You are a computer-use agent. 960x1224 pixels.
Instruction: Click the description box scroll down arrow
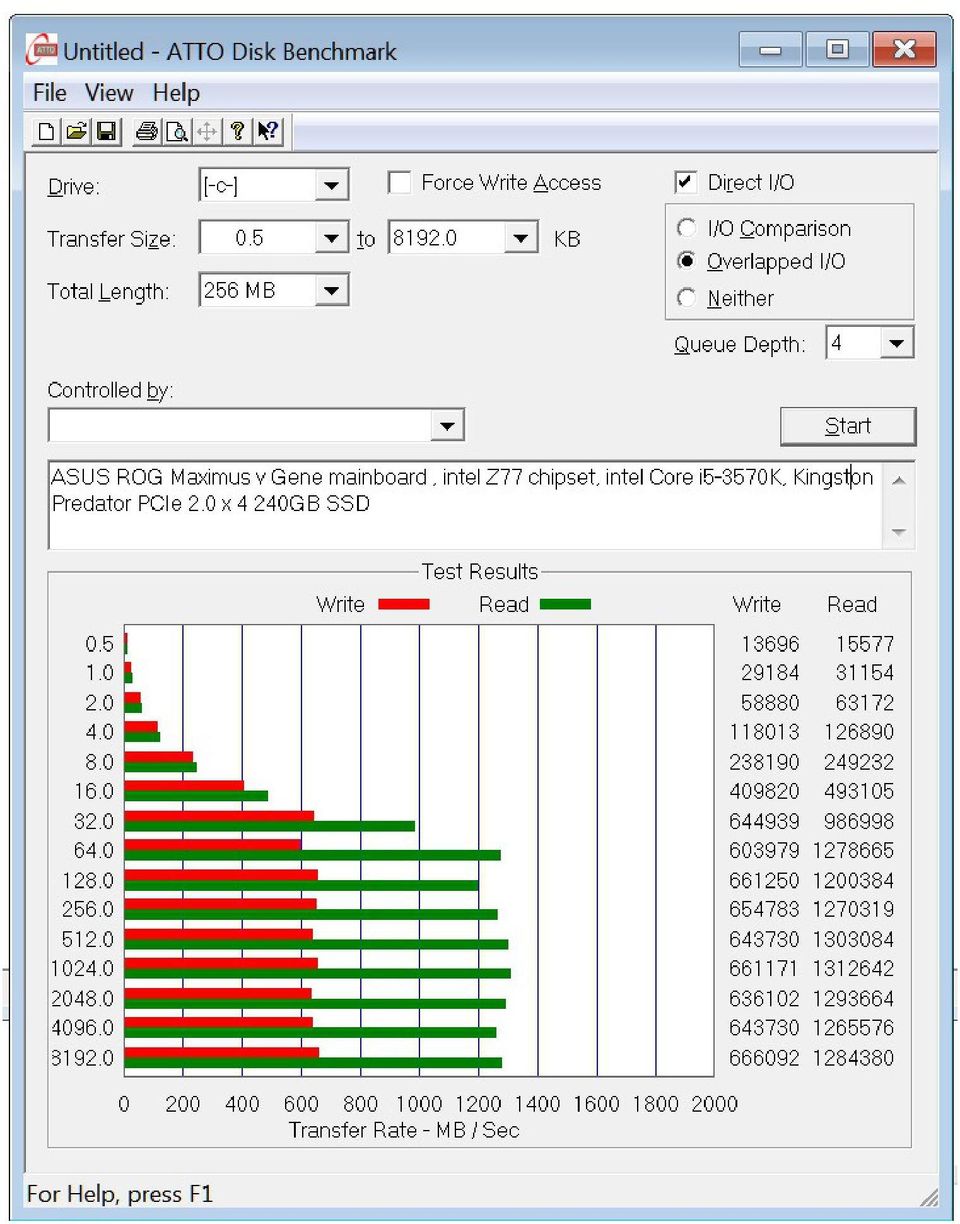point(898,532)
